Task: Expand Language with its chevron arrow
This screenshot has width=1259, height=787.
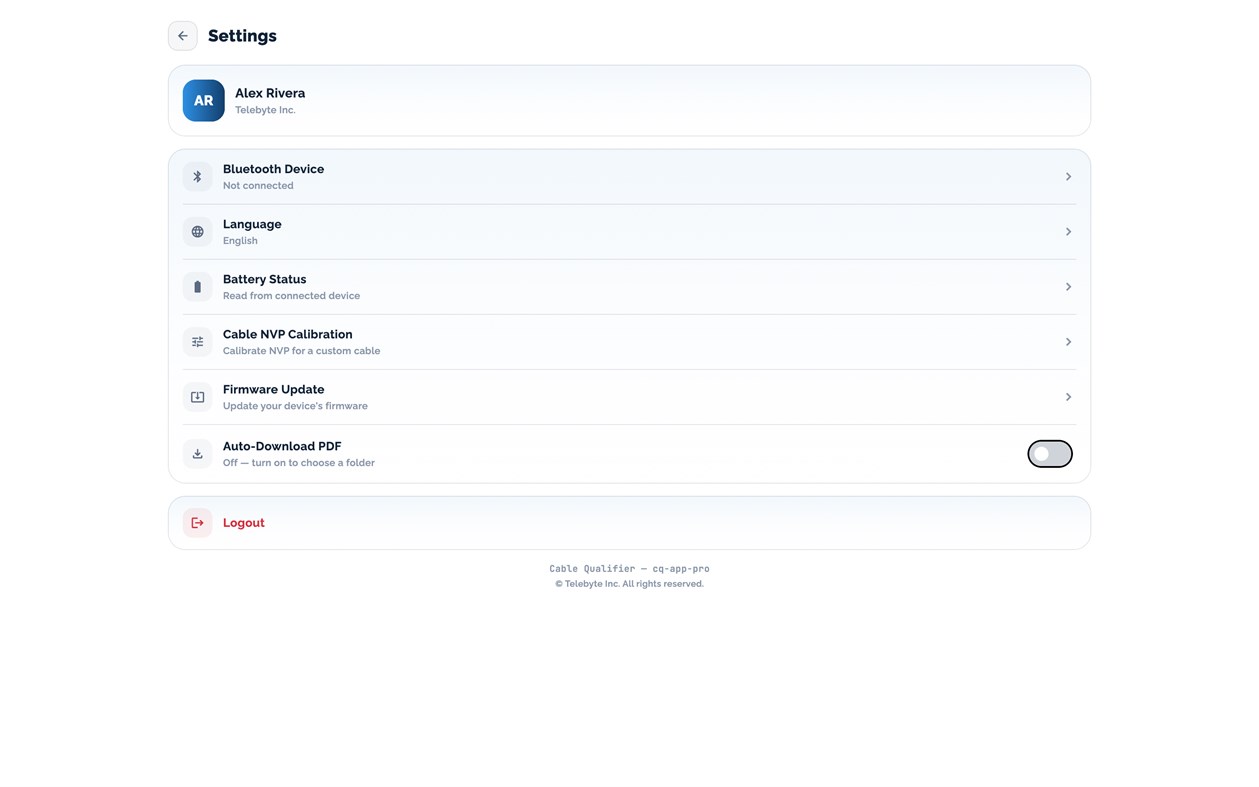Action: click(1068, 232)
